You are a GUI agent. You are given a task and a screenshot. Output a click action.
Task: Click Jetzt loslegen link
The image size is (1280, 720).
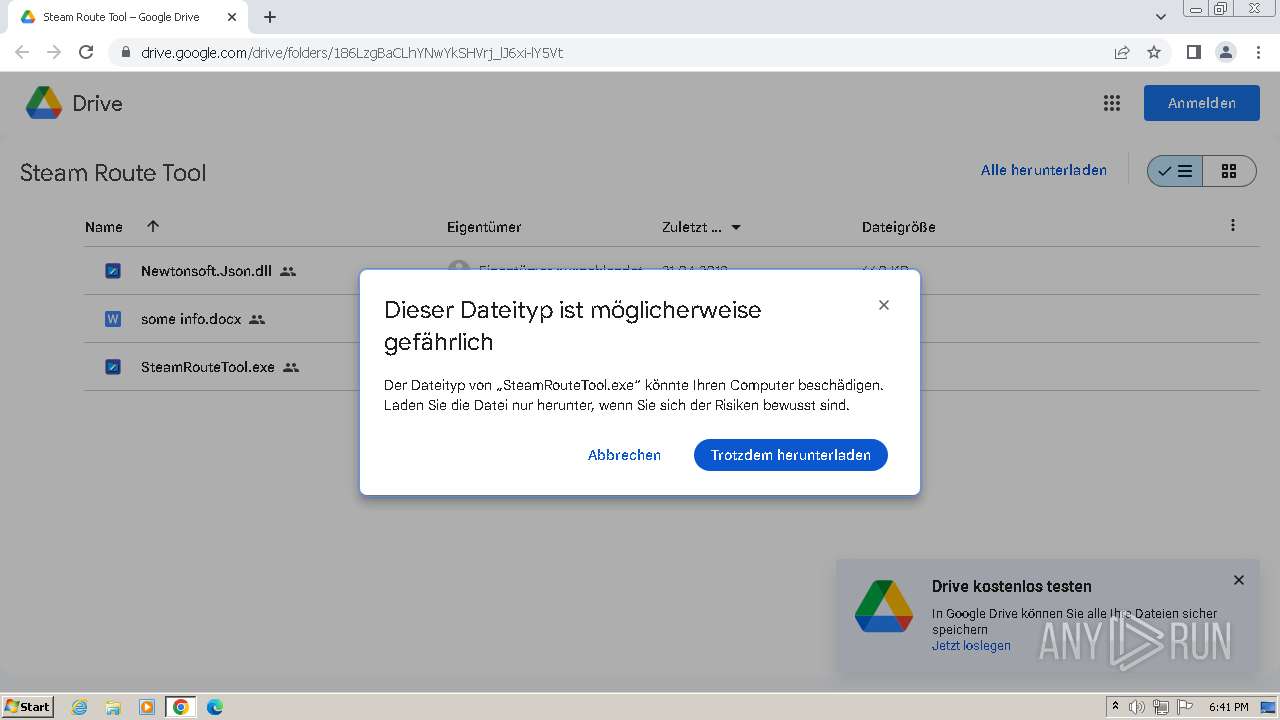pos(971,646)
